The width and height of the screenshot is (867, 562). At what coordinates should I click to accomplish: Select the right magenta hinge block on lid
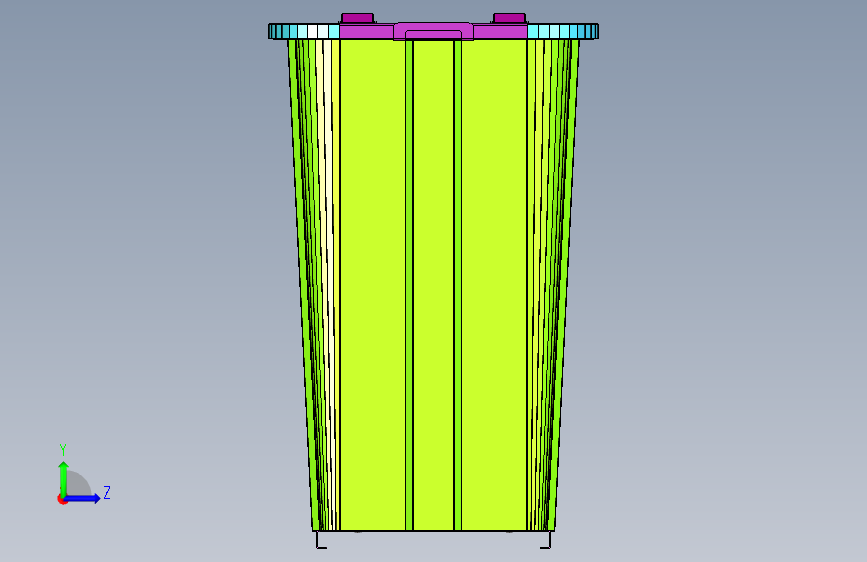point(509,18)
